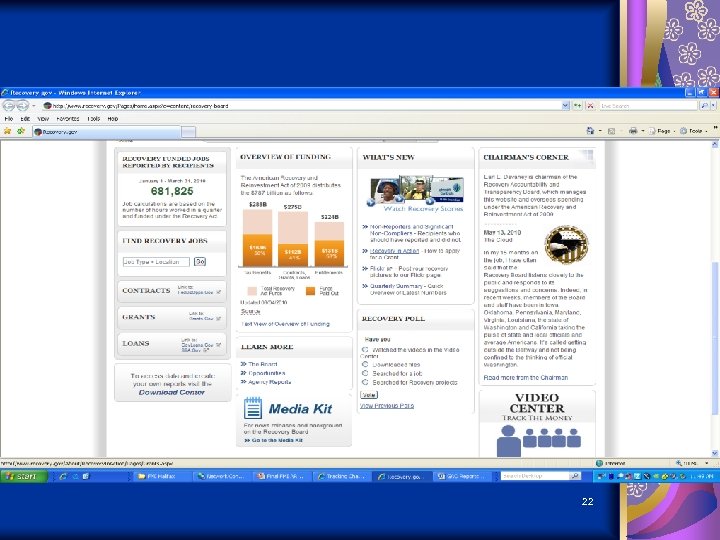
Task: Open the LOANS panel
Action: click(172, 343)
